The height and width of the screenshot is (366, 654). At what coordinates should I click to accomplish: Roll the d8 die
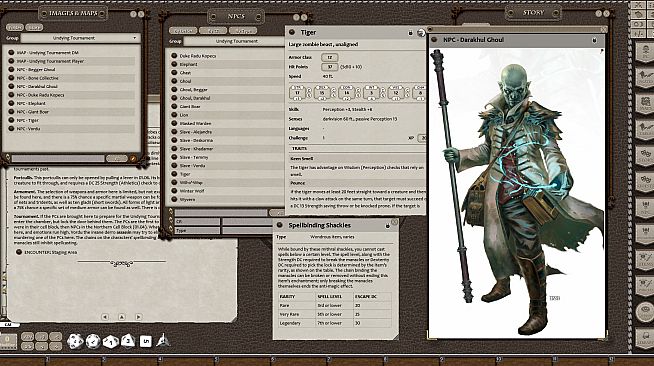click(x=128, y=341)
